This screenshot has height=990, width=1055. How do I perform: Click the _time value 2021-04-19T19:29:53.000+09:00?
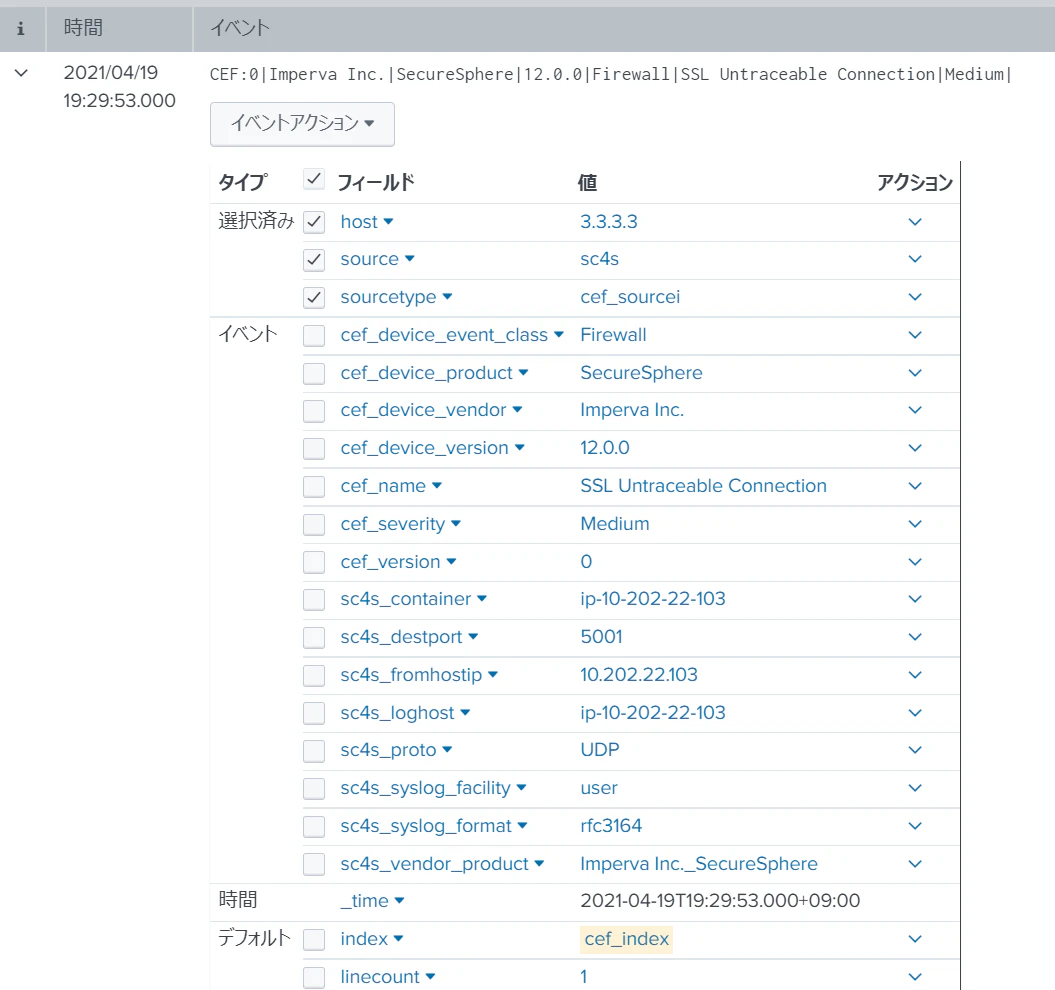720,900
